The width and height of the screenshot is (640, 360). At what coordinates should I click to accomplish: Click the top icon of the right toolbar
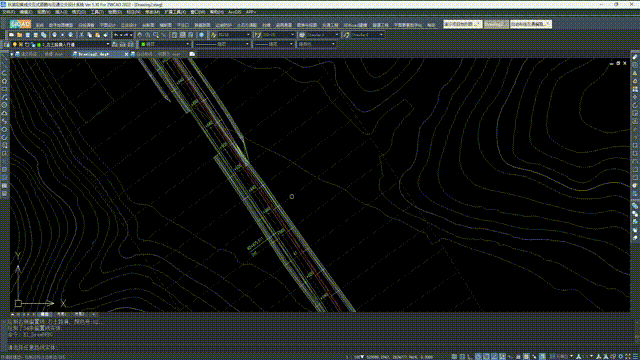[x=635, y=57]
